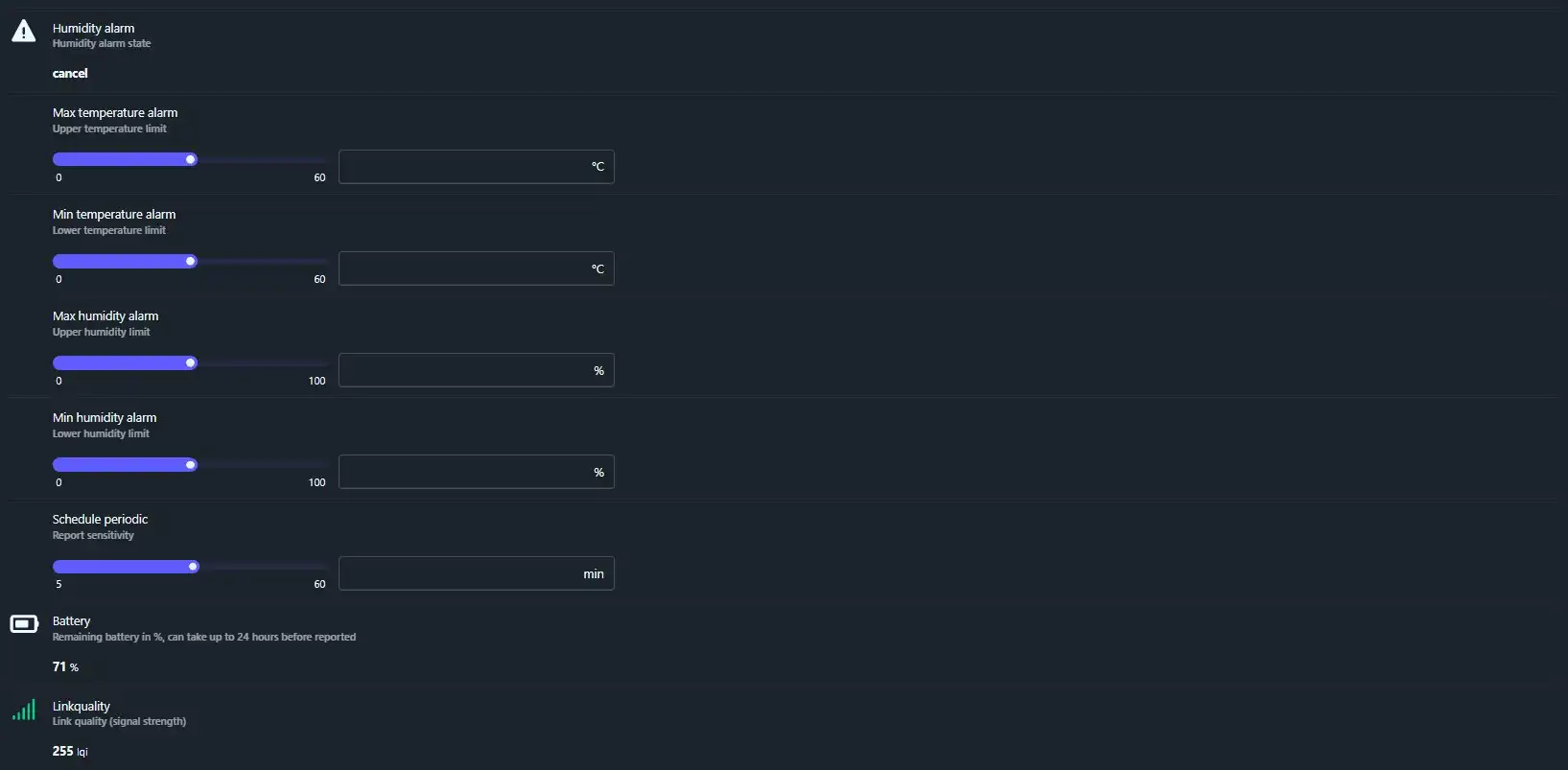
Task: Click the Min temperature alarm slider handle
Action: click(x=191, y=262)
